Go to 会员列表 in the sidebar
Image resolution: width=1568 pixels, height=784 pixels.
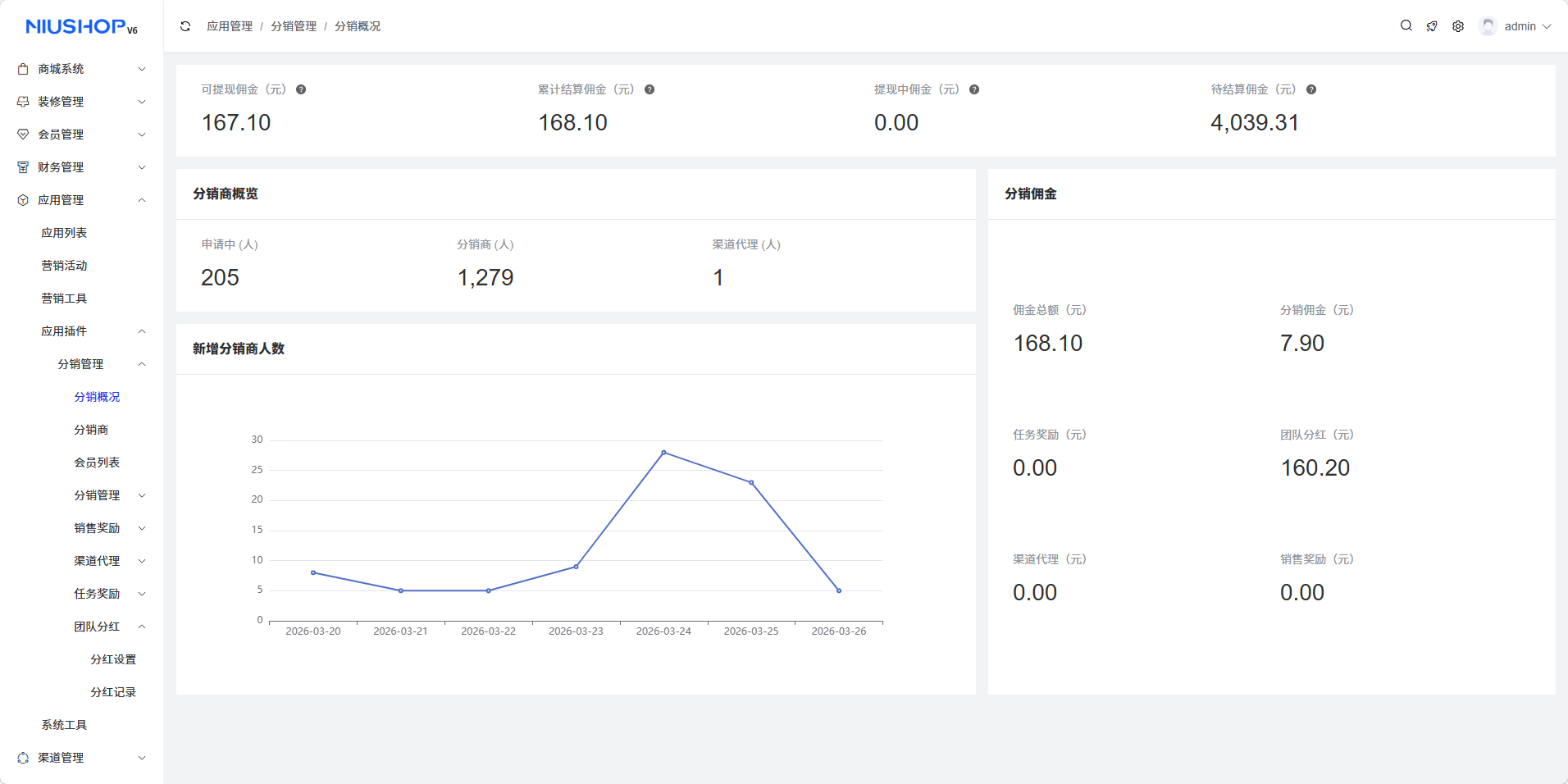97,463
